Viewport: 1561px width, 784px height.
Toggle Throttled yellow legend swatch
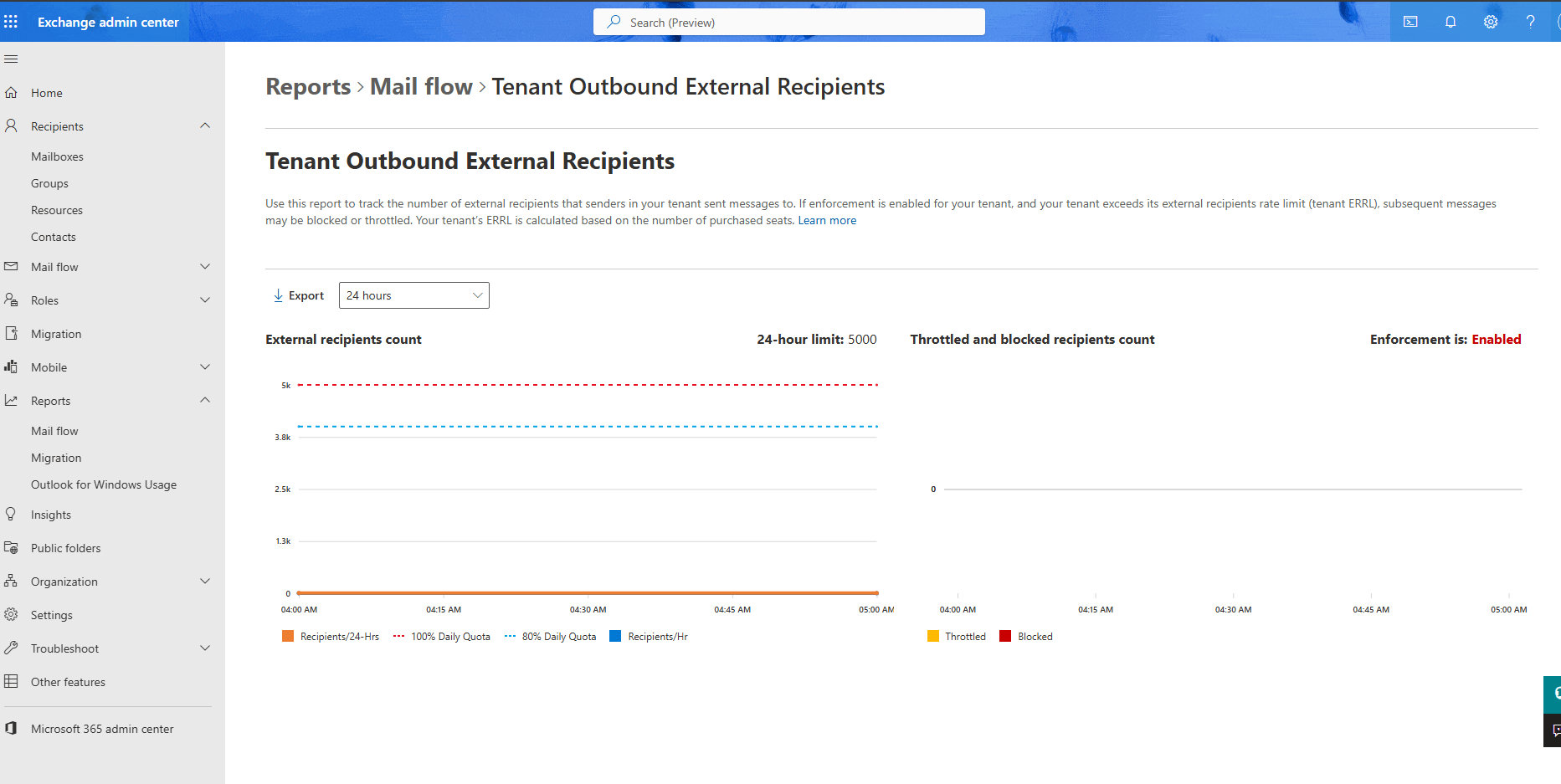(933, 636)
